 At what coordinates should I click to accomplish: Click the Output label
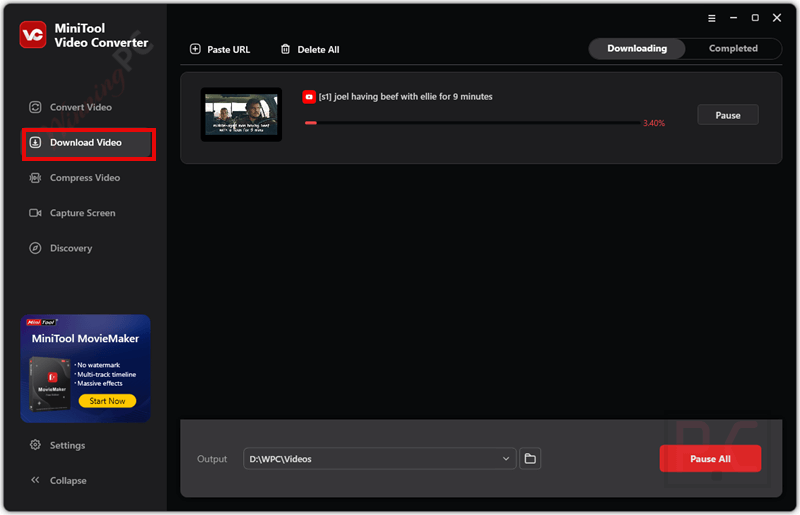pos(212,459)
